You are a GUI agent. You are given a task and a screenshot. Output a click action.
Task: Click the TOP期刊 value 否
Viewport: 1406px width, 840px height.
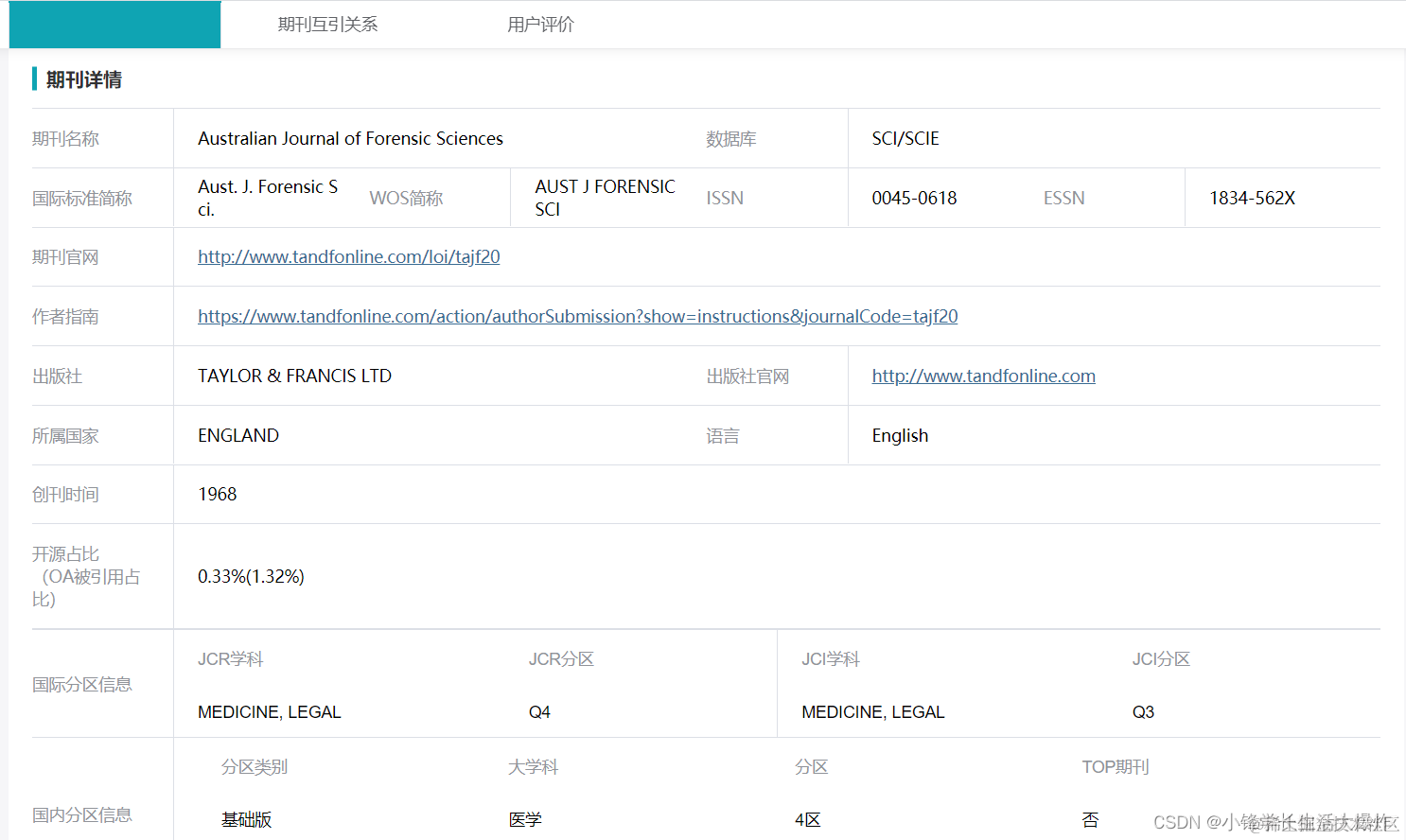pos(1091,820)
